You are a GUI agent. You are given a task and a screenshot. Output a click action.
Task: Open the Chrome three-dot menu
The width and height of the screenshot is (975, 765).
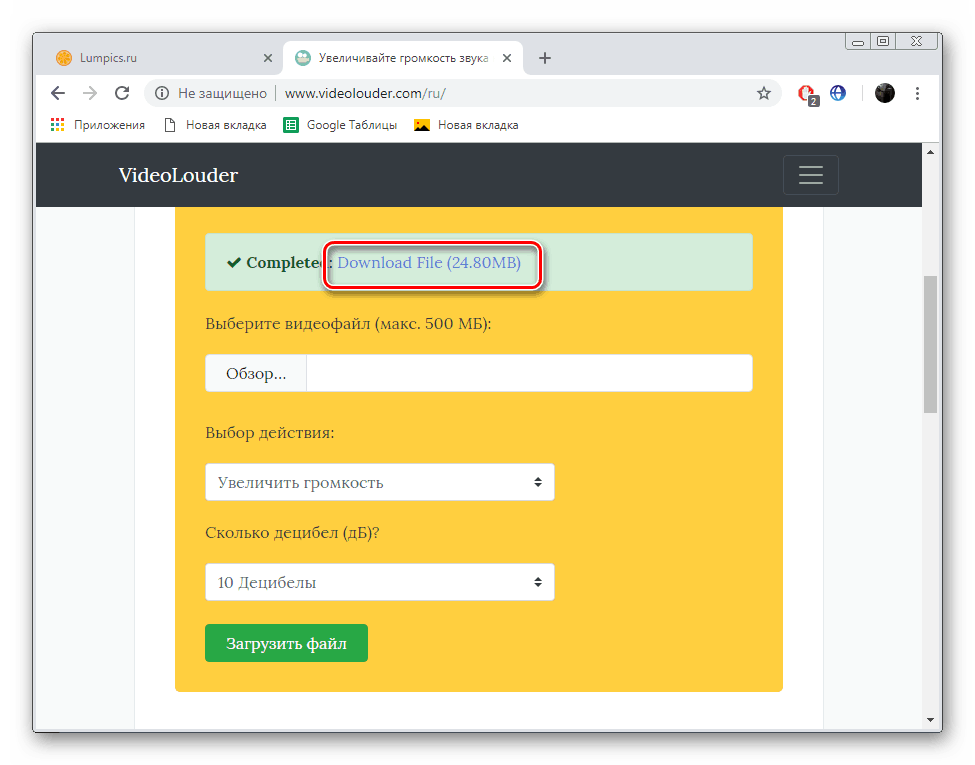tap(917, 93)
